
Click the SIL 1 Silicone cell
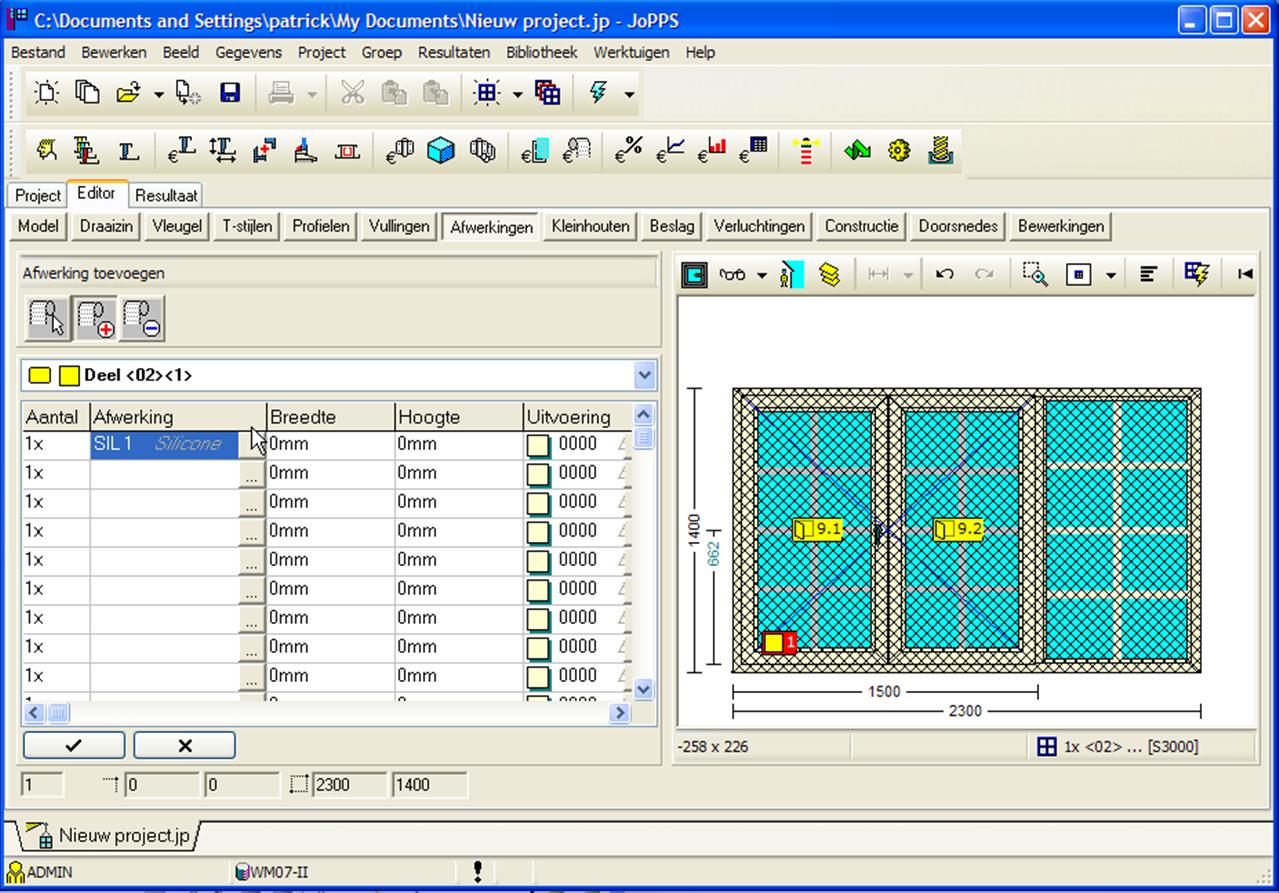(165, 444)
